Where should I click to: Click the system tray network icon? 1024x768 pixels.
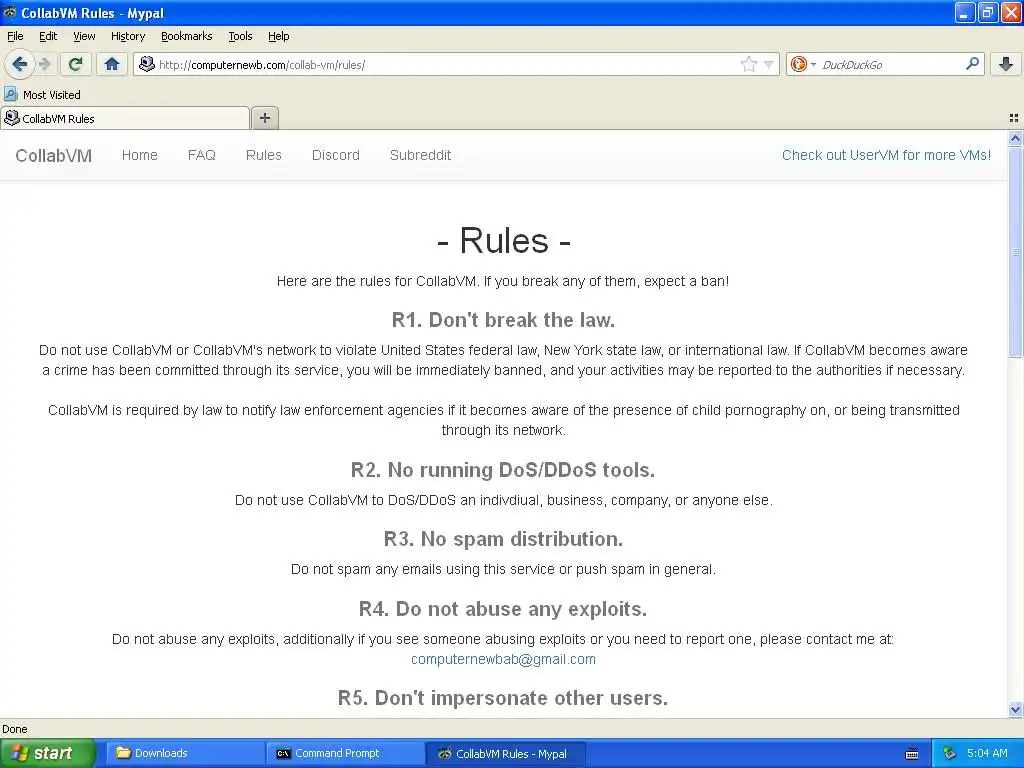[949, 753]
